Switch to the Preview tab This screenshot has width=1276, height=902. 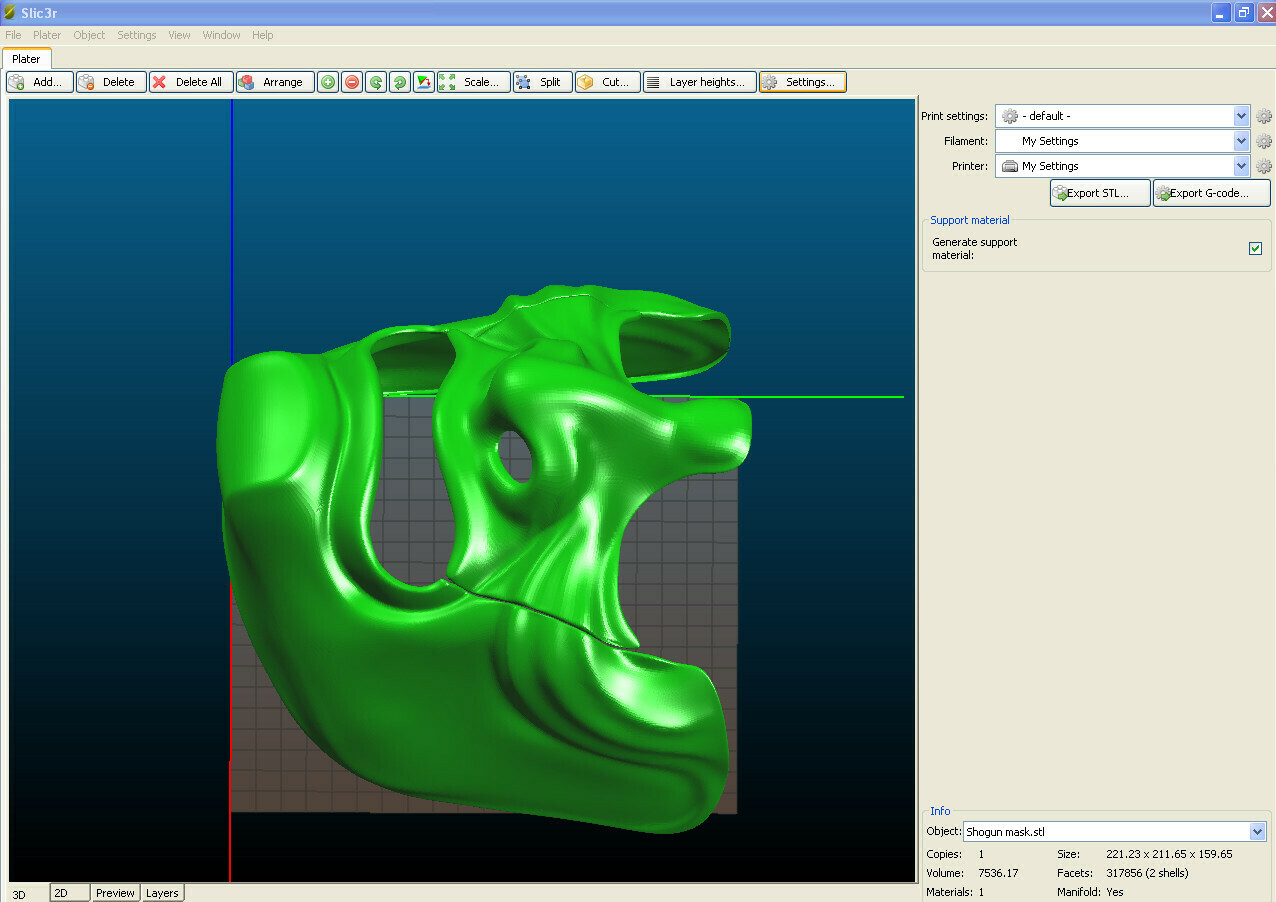(114, 892)
